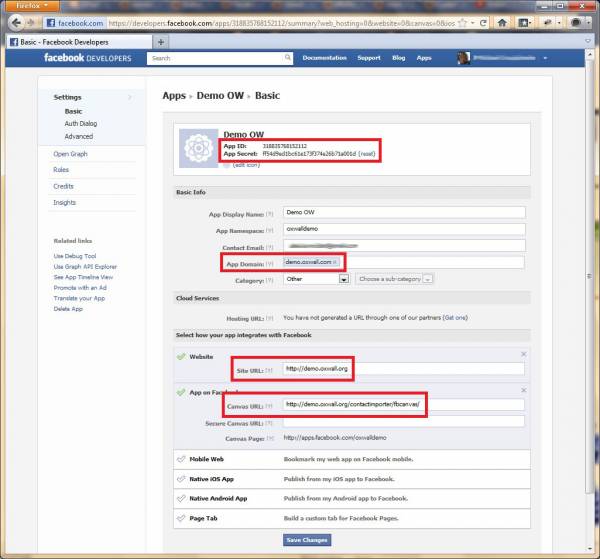The height and width of the screenshot is (559, 600).
Task: Click the browser back arrow button
Action: (x=16, y=23)
